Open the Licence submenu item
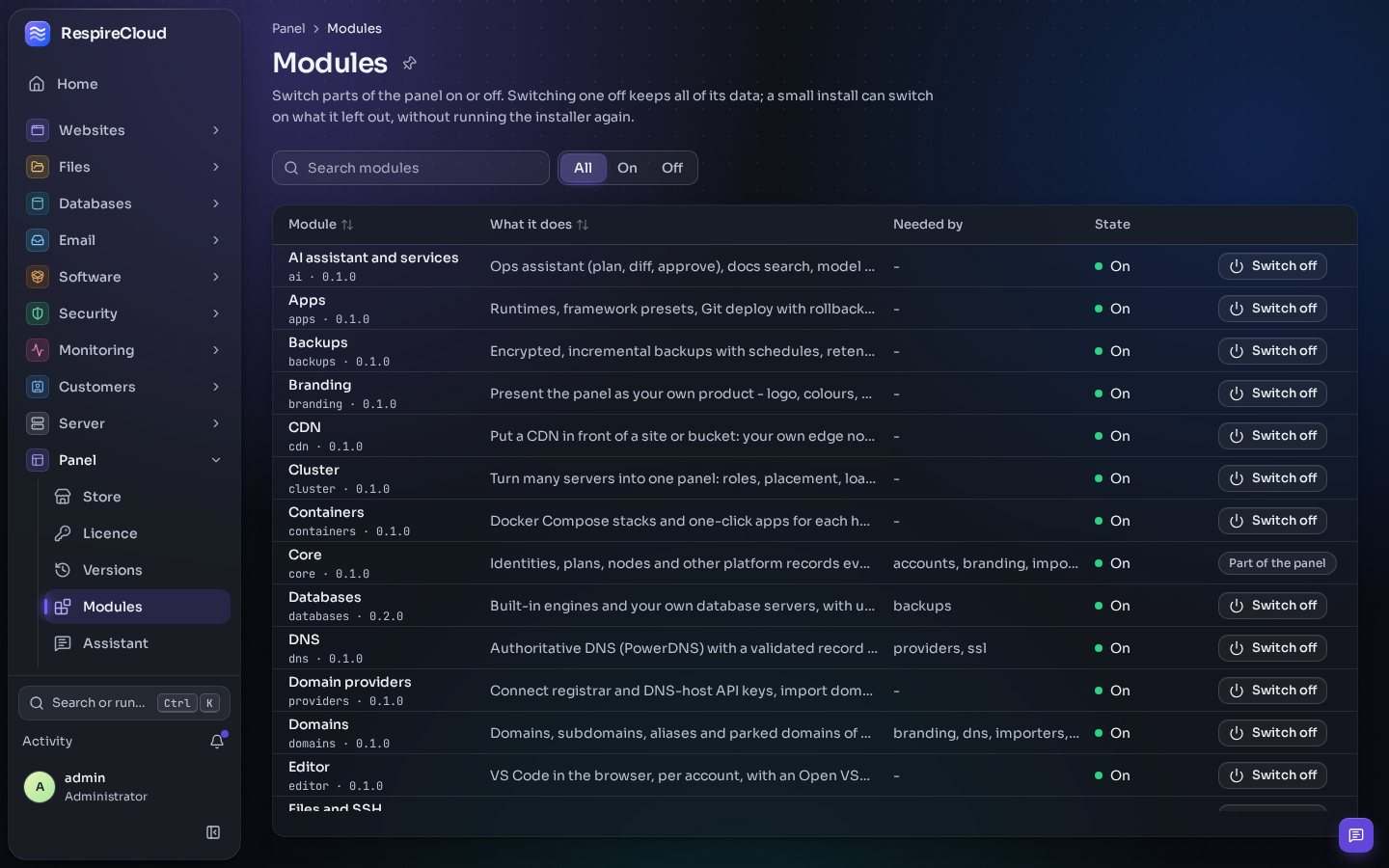This screenshot has height=868, width=1389. 136,533
